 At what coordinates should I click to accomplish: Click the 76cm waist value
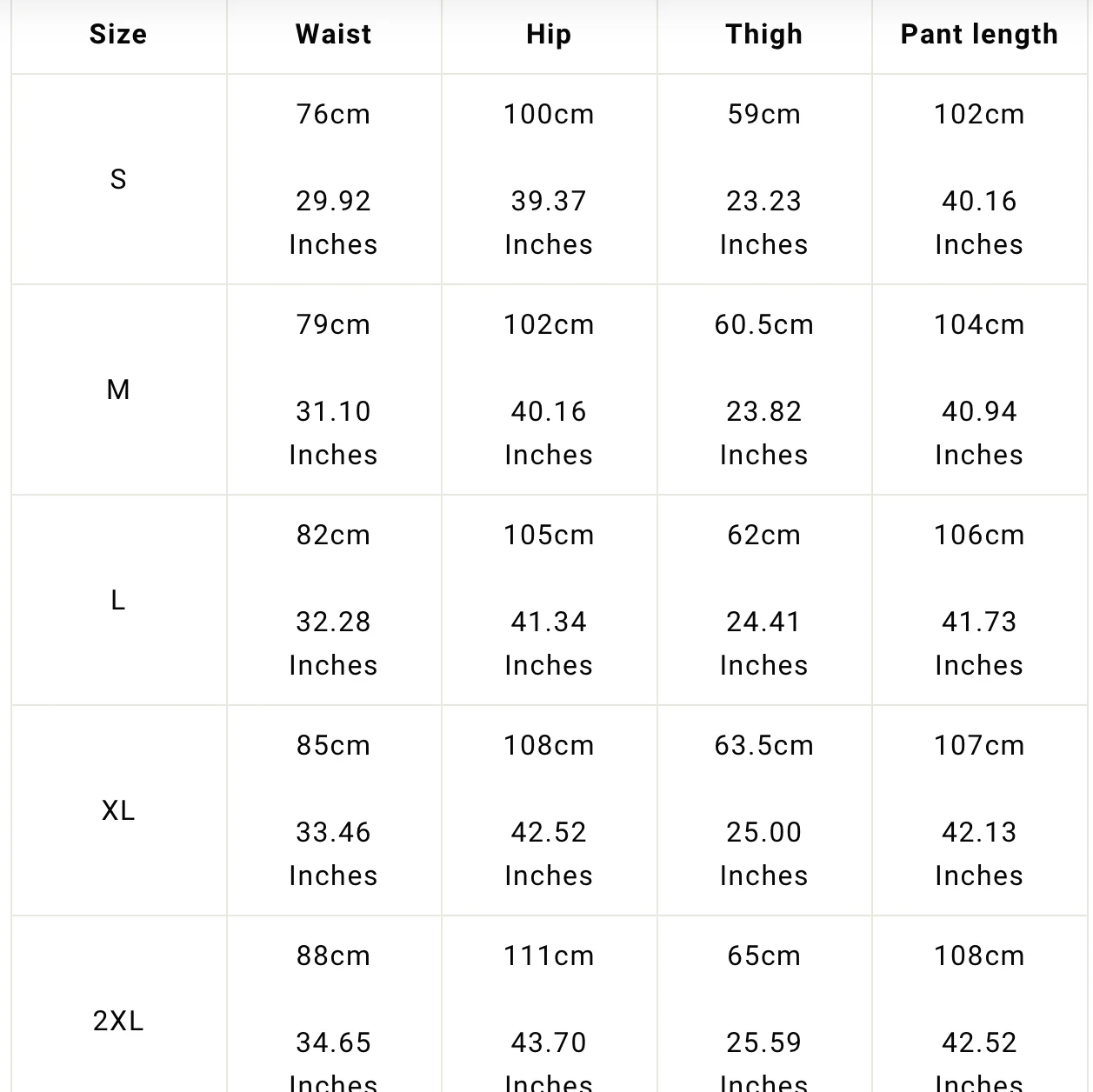pyautogui.click(x=333, y=115)
